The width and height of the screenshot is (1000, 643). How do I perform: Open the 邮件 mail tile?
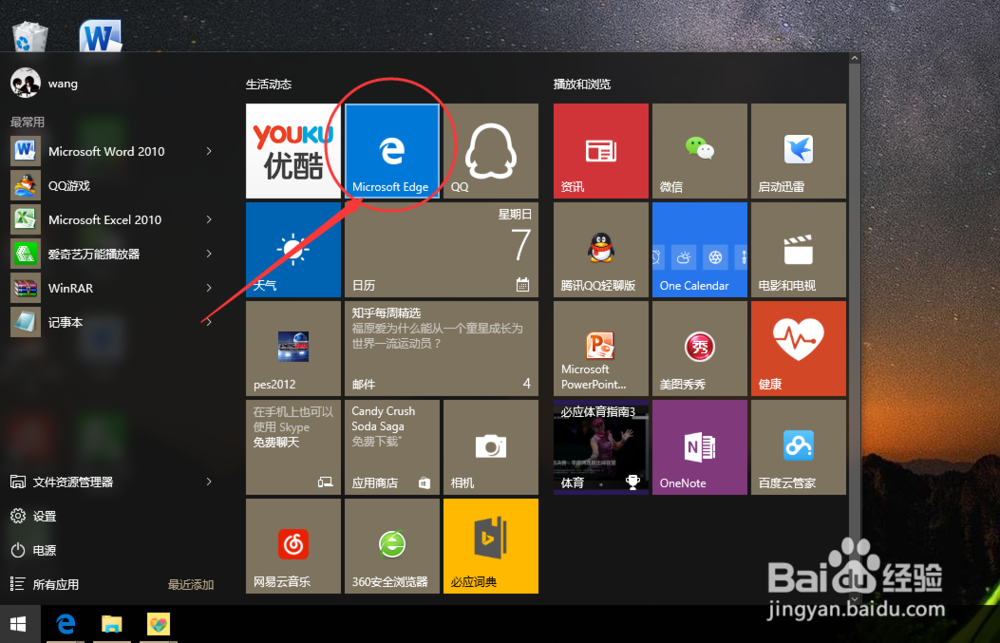click(x=441, y=349)
